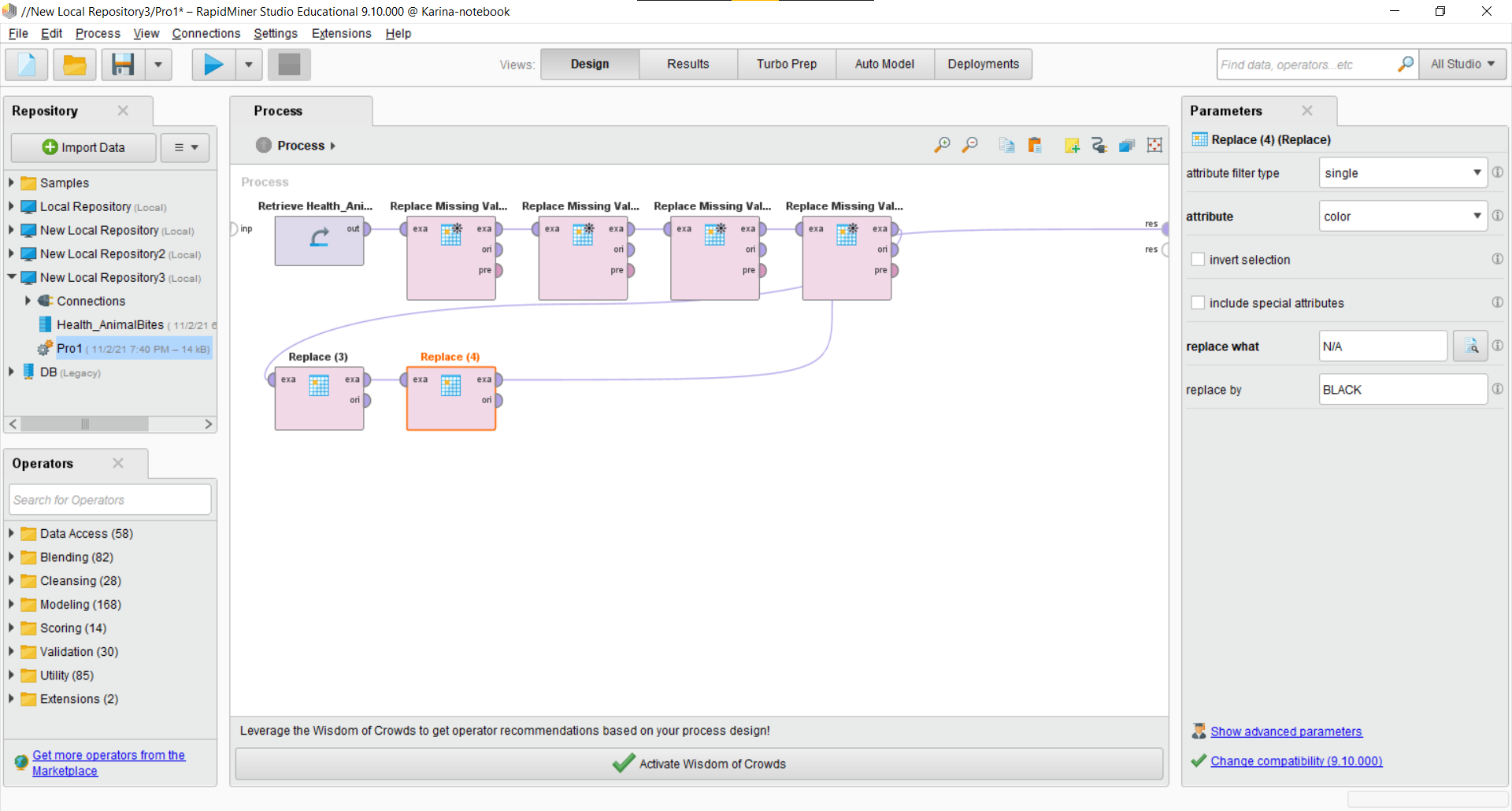Click the copy process icon in canvas toolbar
Screen dimensions: 1512x811
(1006, 145)
